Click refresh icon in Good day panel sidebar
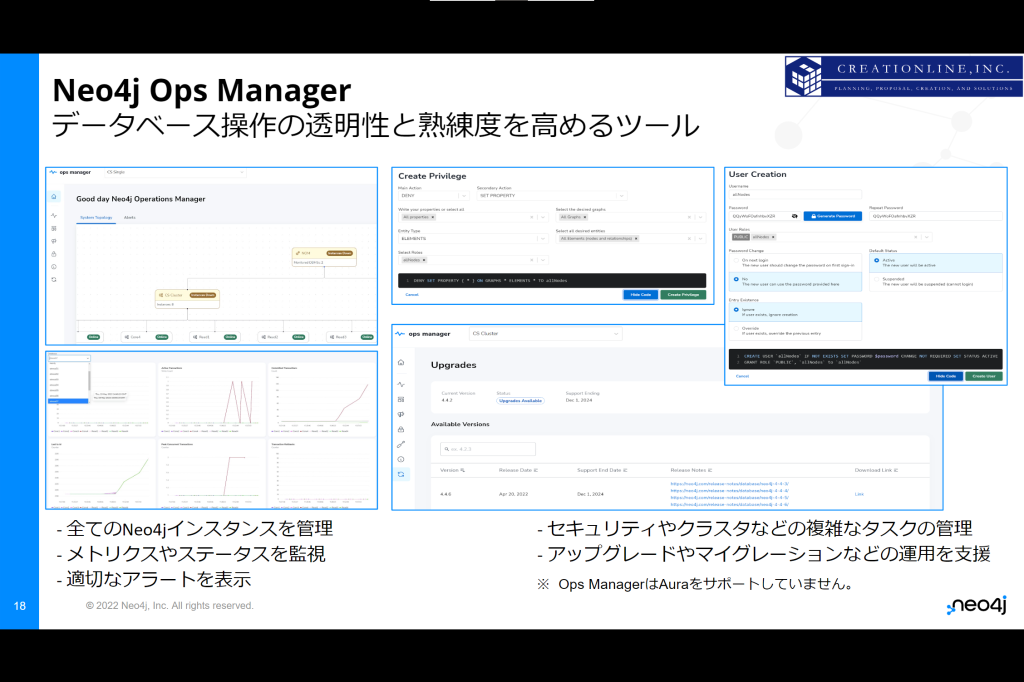Screen dimensions: 1024x682 point(54,280)
